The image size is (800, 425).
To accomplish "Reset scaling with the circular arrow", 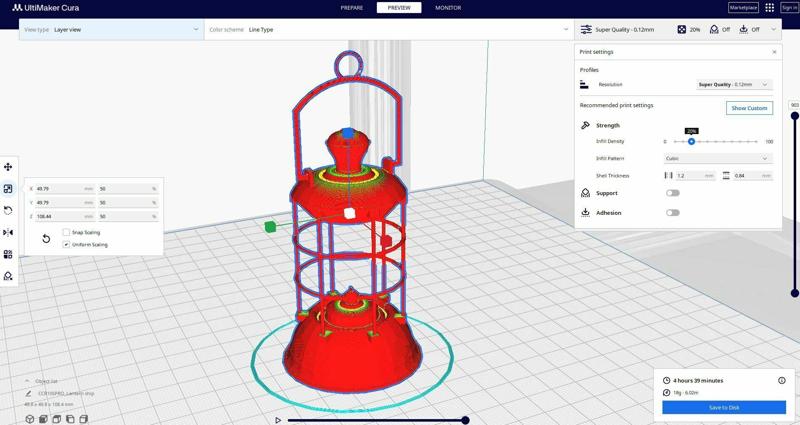I will 46,238.
